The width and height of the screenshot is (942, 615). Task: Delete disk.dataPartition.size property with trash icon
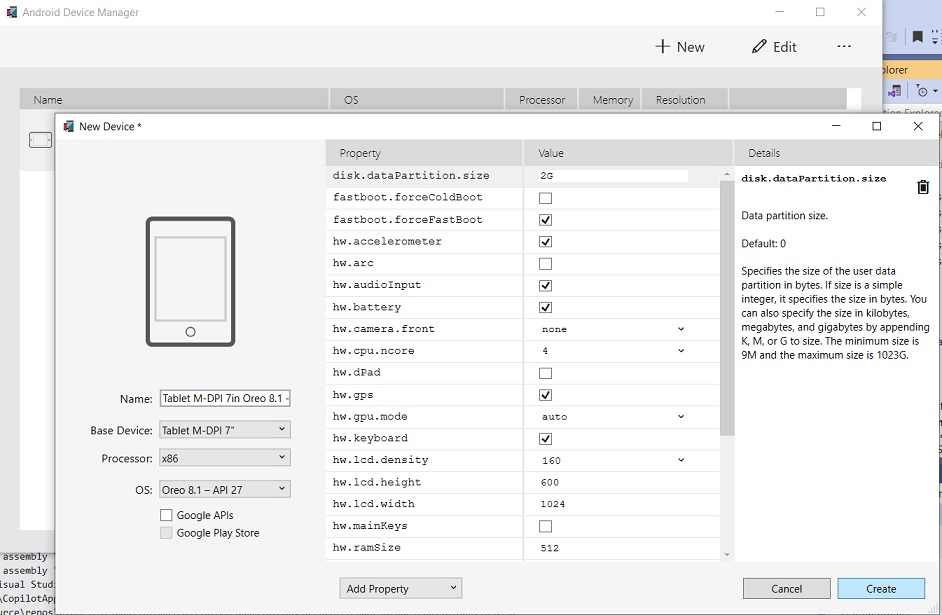pos(923,187)
